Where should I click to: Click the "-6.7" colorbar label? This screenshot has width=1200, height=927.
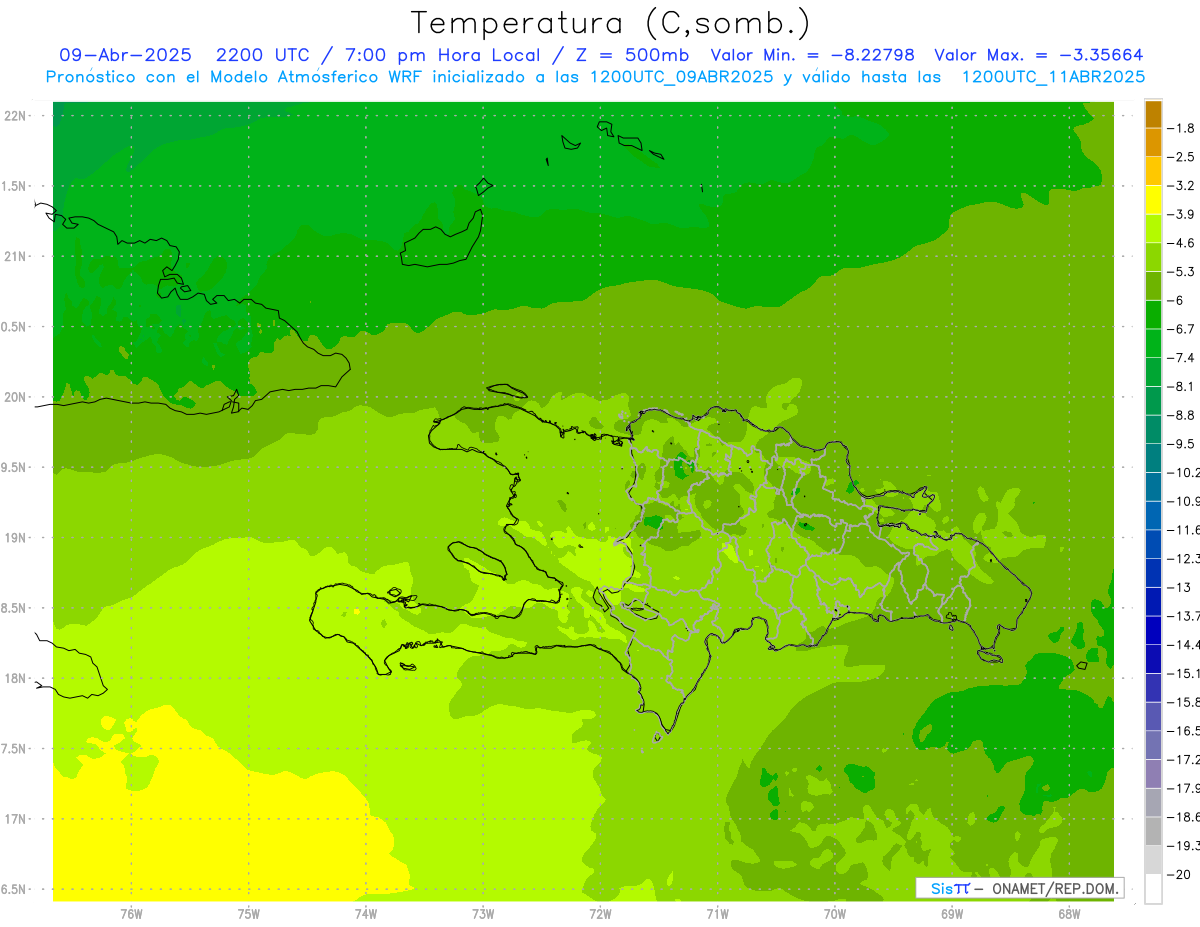(x=1181, y=329)
